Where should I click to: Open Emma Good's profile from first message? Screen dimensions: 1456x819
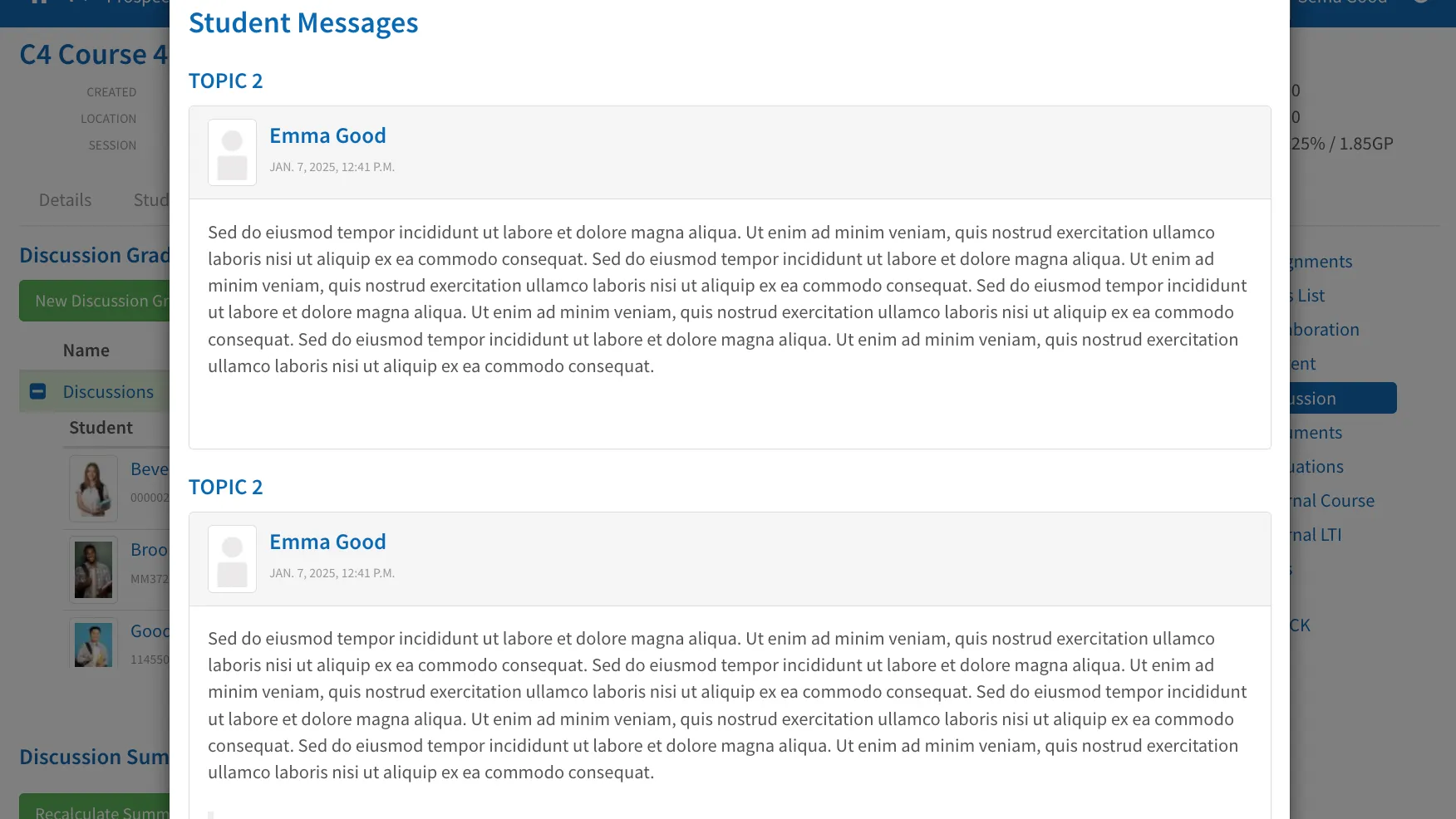point(327,135)
